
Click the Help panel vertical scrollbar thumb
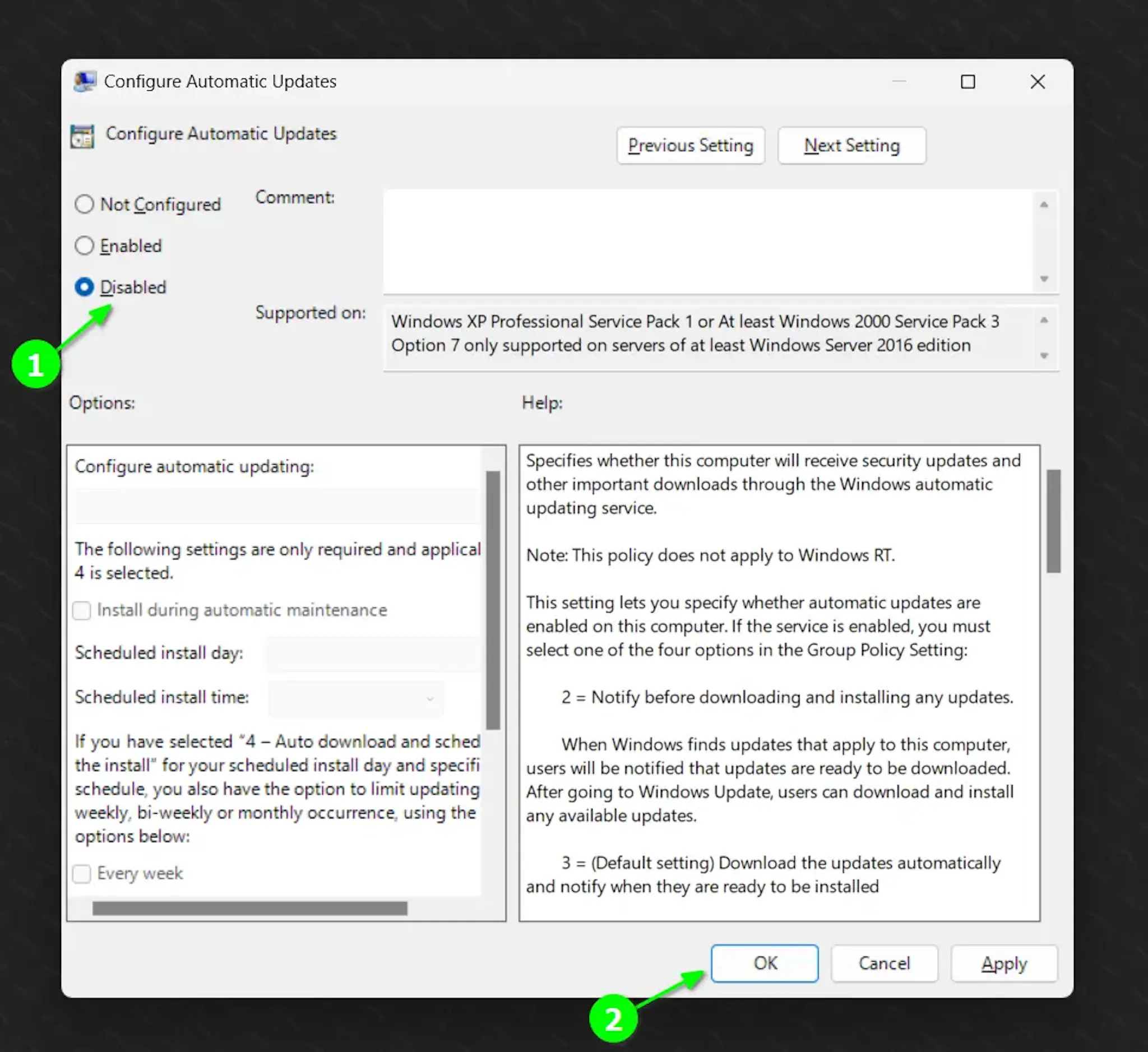[x=1053, y=521]
